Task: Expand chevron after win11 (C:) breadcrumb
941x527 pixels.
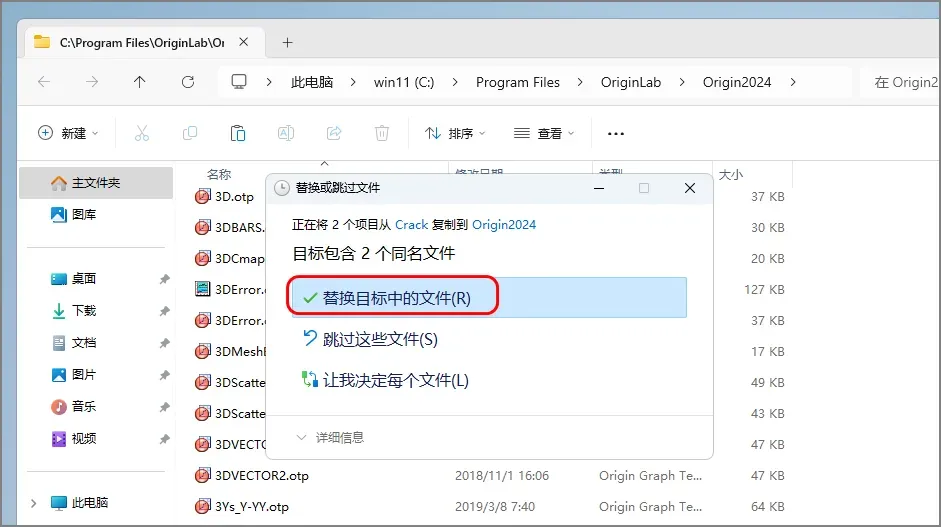Action: pyautogui.click(x=455, y=82)
